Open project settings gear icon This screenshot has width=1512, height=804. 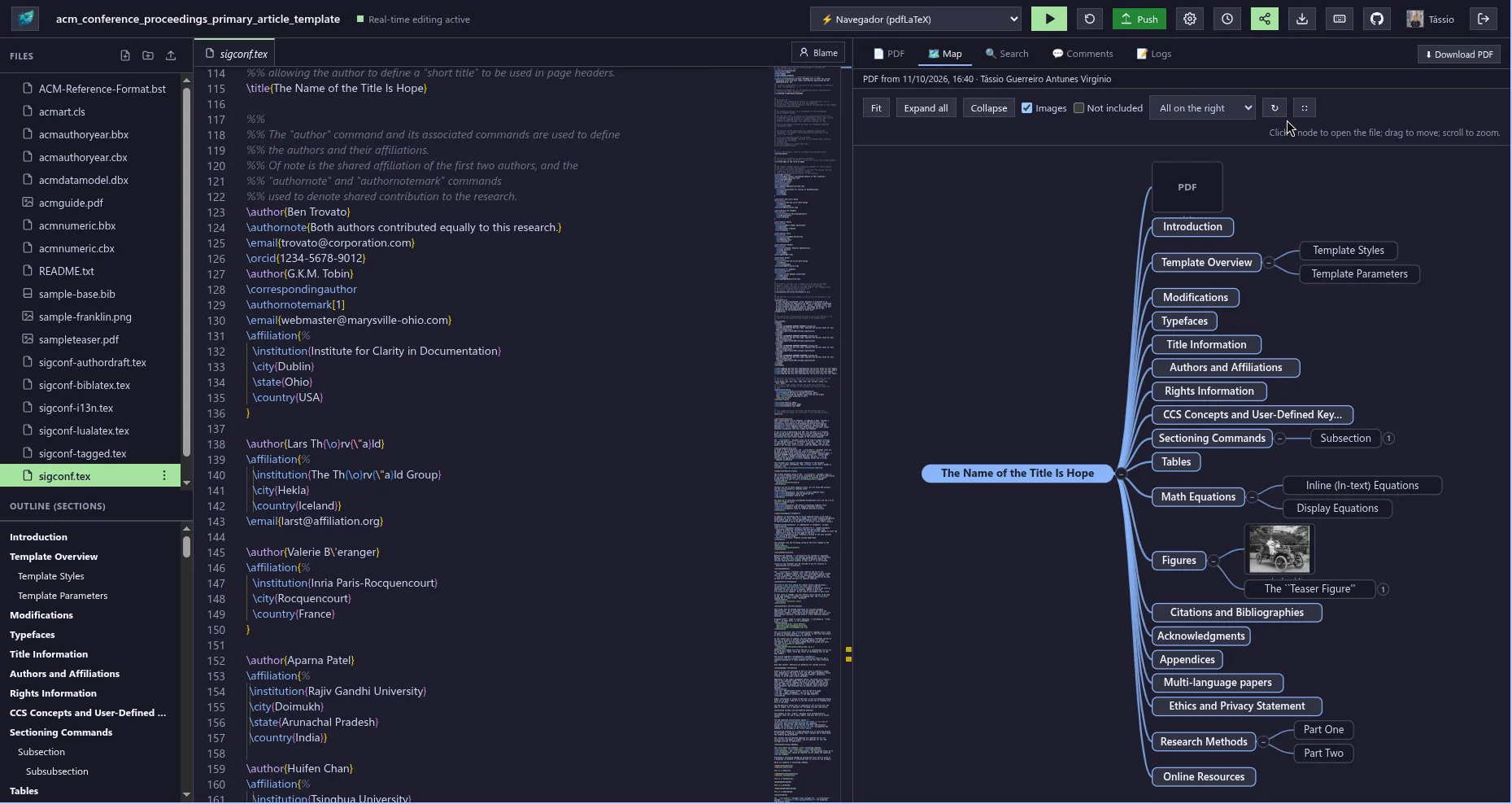pos(1190,19)
